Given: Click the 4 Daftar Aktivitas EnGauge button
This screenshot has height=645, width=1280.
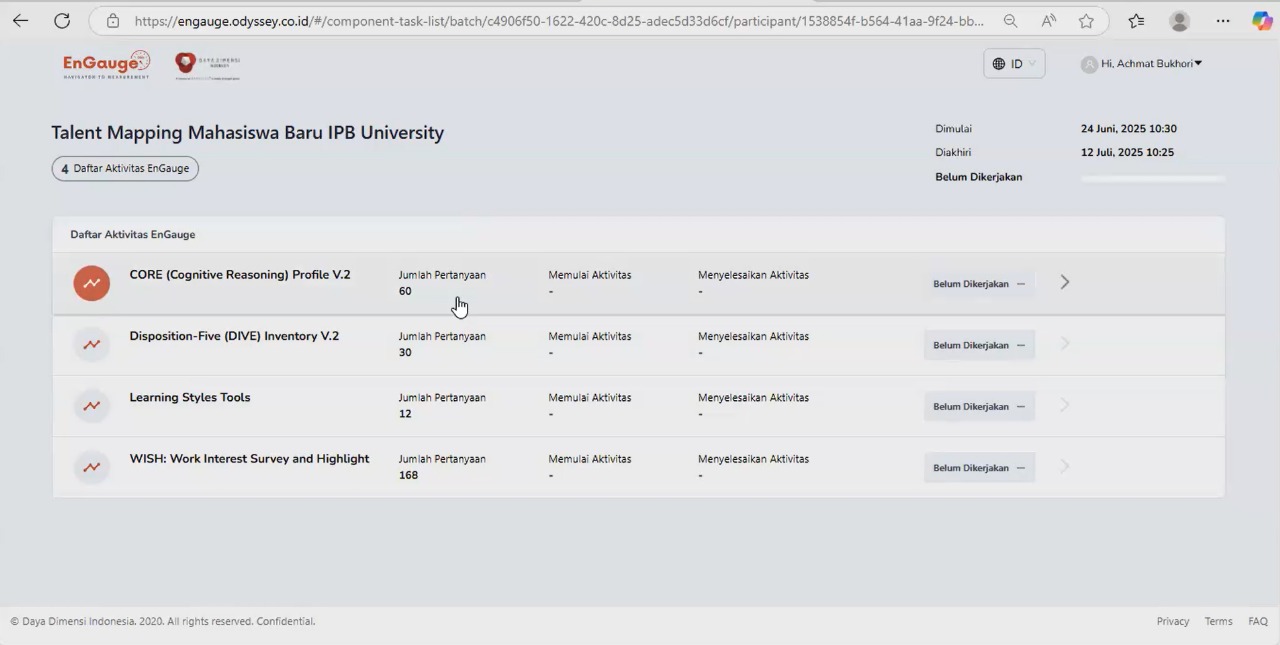Looking at the screenshot, I should tap(125, 169).
